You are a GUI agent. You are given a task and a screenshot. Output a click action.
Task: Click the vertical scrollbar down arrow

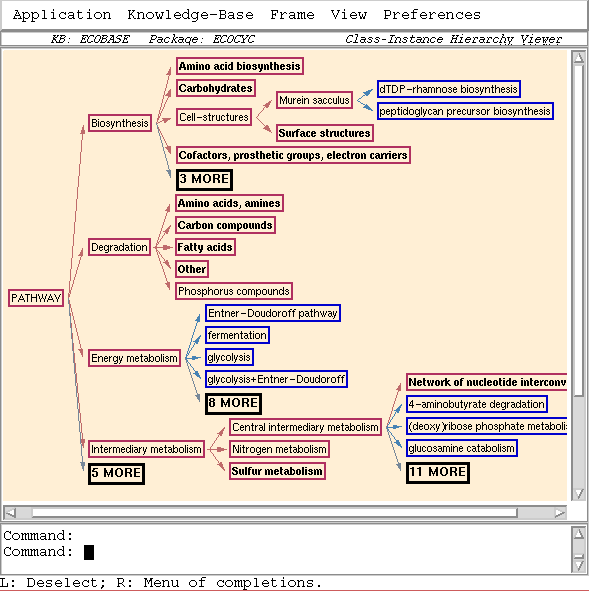579,493
